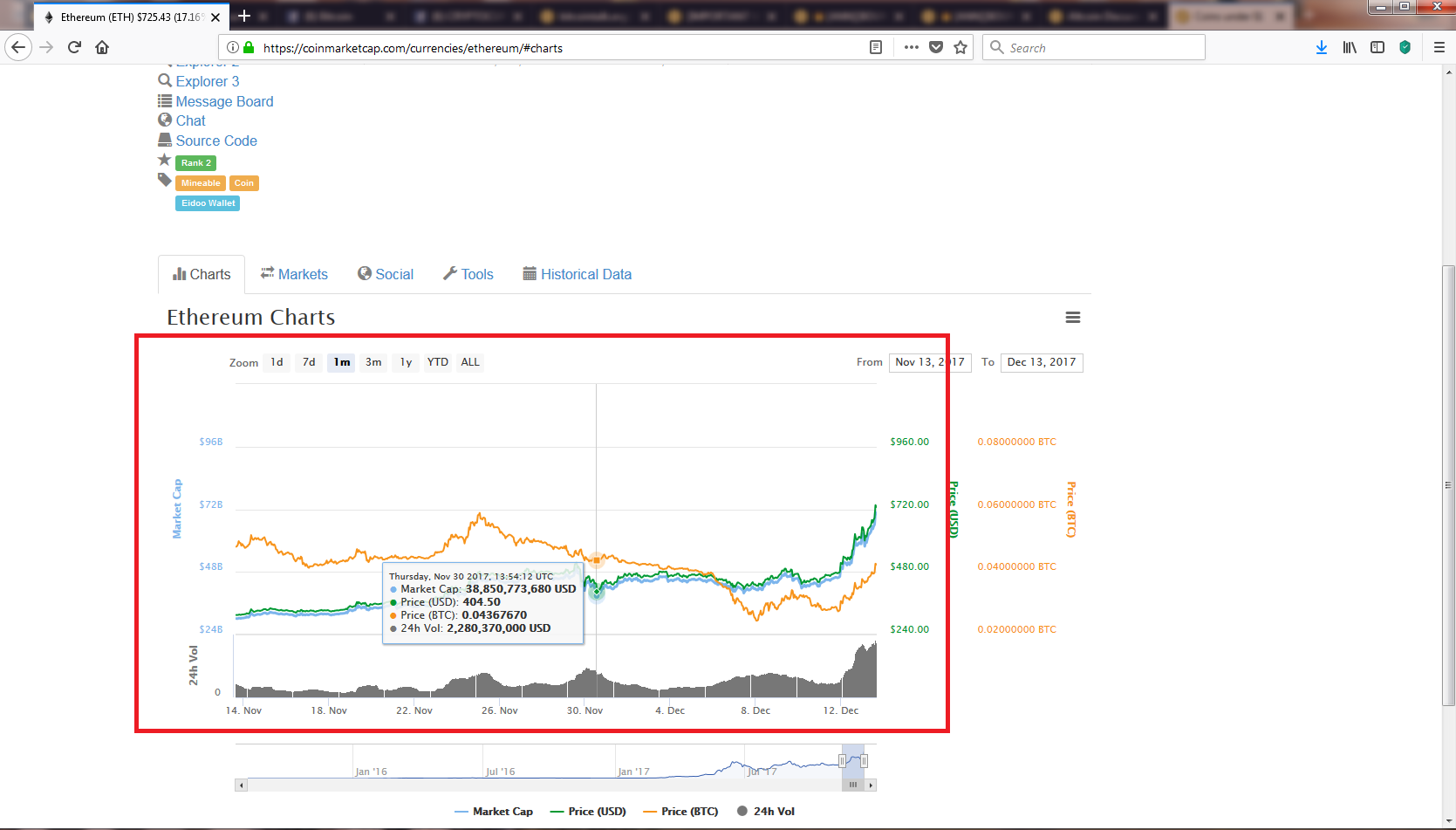Switch to the Tools tab

point(468,274)
